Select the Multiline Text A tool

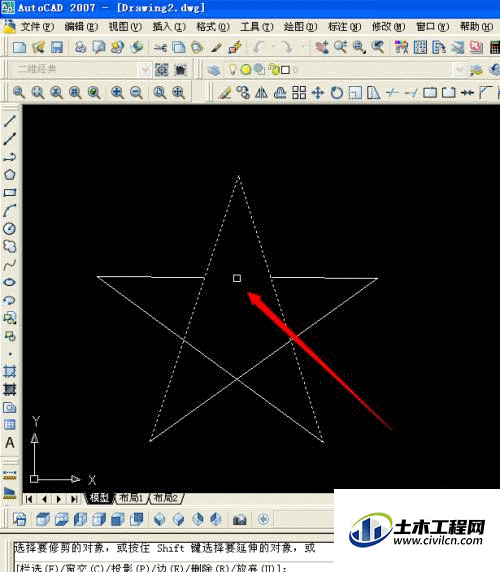pyautogui.click(x=9, y=443)
